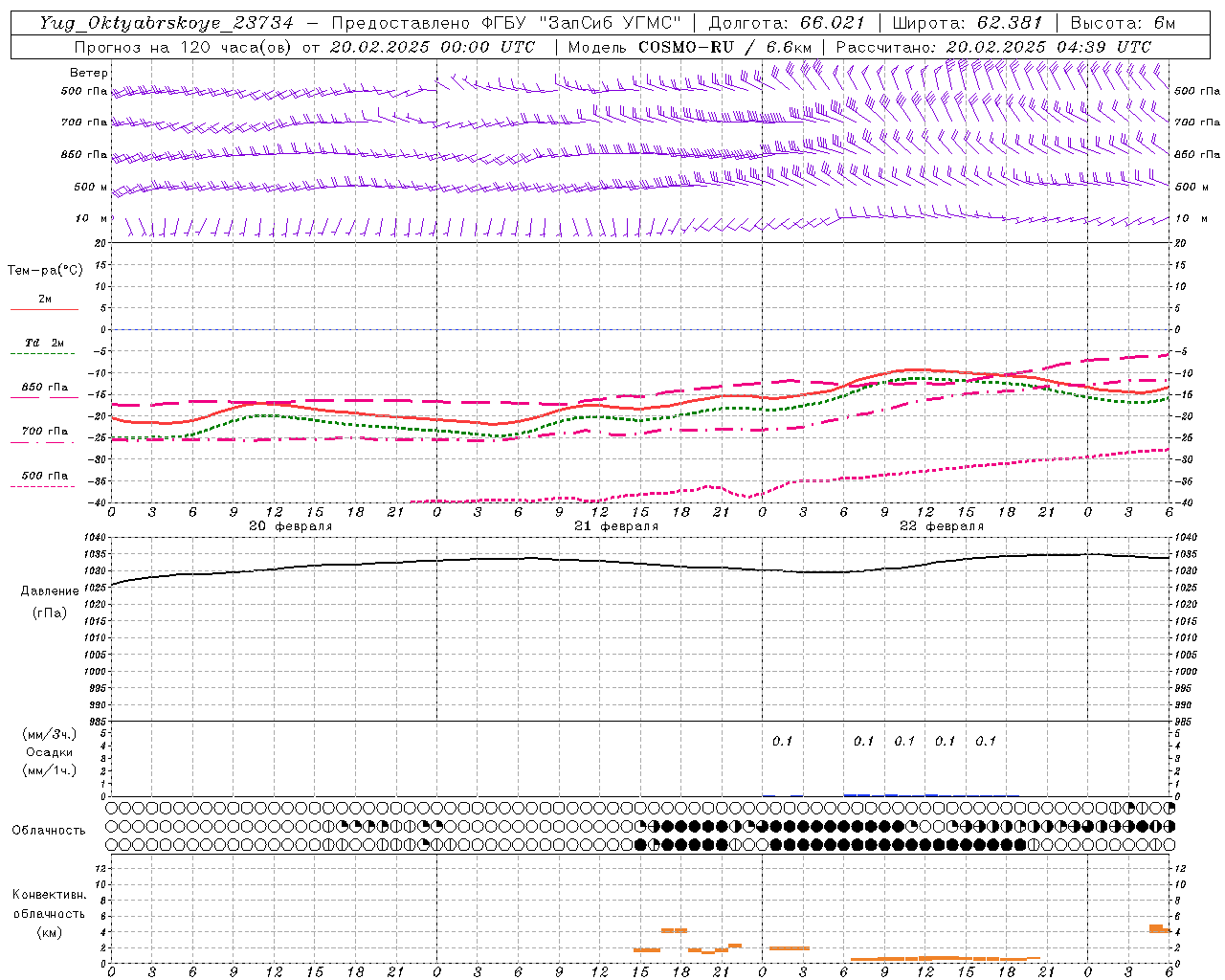Click the Широта: 62.381 latitude value
The image size is (1225, 980).
click(967, 23)
